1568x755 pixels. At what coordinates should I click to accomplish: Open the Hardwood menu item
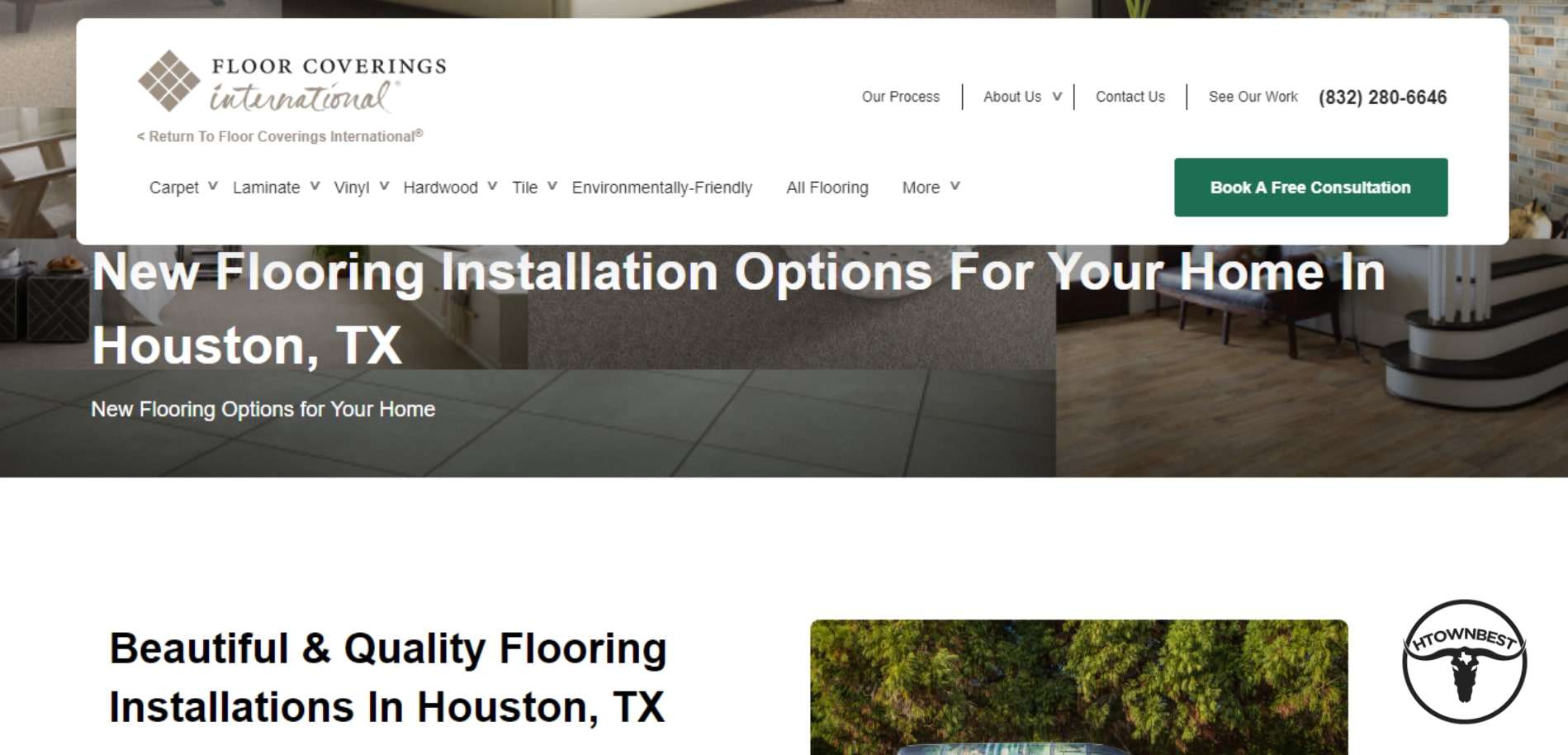[441, 188]
